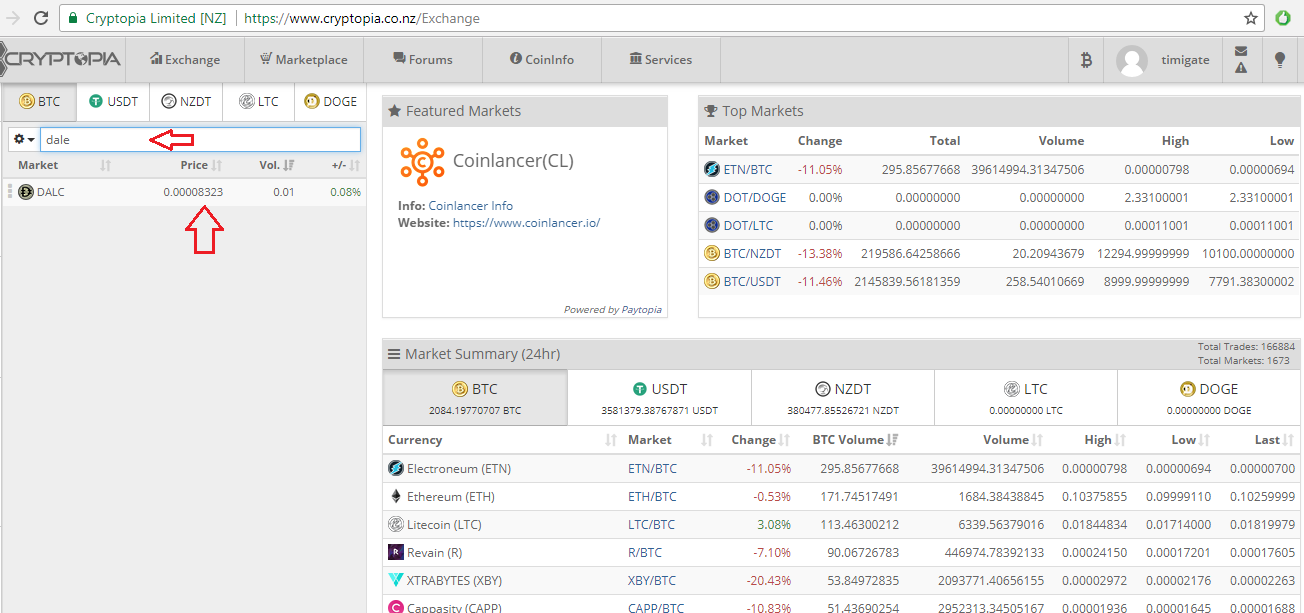Switch Market Summary to DOGE tab
This screenshot has height=613, width=1304.
(x=1209, y=398)
